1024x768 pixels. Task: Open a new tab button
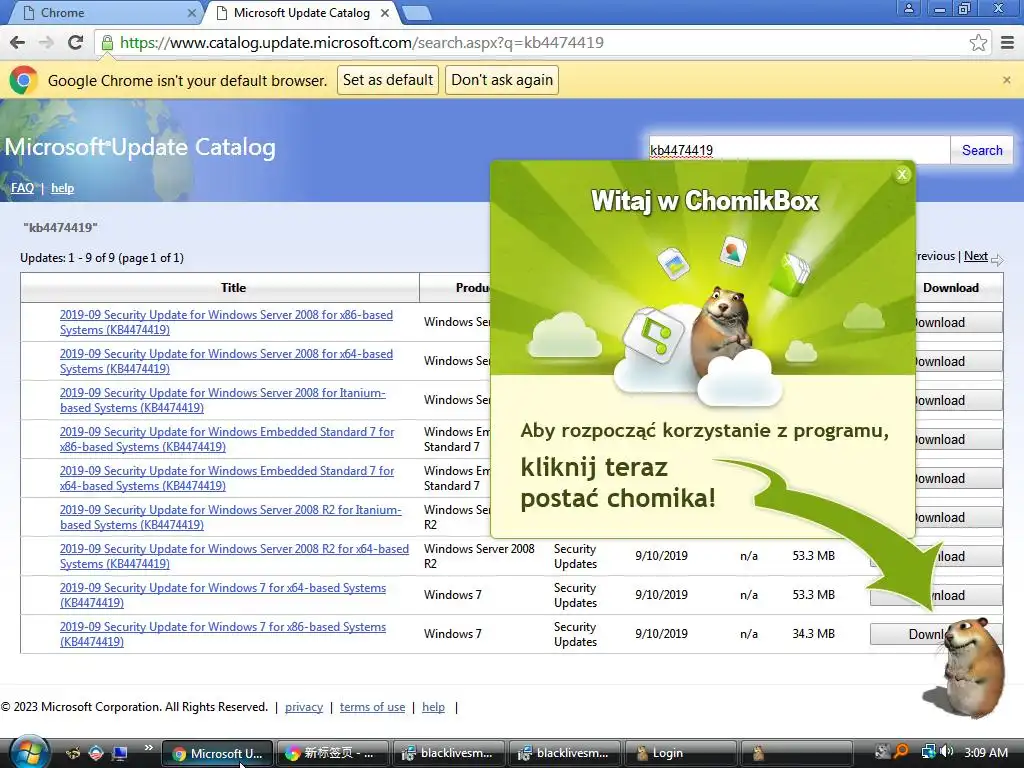[x=416, y=13]
